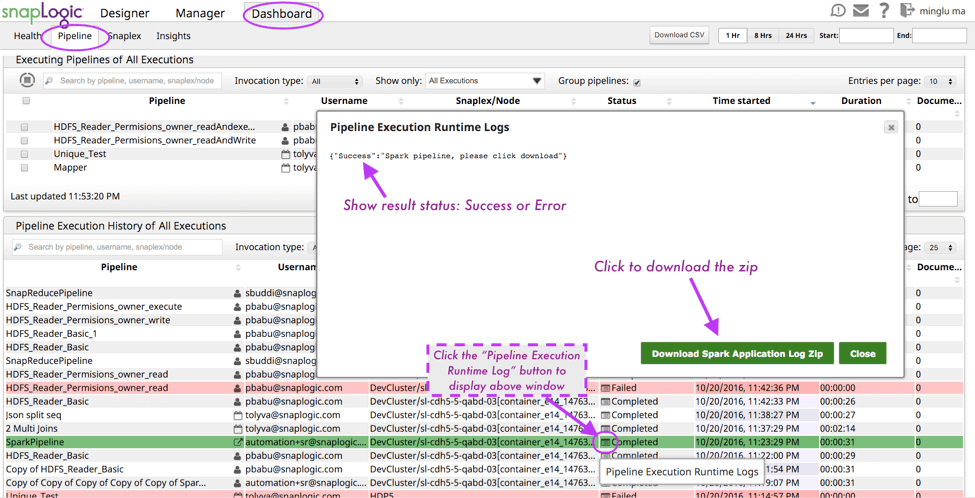Check the box for HDFS_Reader_Permisions_owner_readAndexe... row
The width and height of the screenshot is (975, 498).
coord(24,127)
